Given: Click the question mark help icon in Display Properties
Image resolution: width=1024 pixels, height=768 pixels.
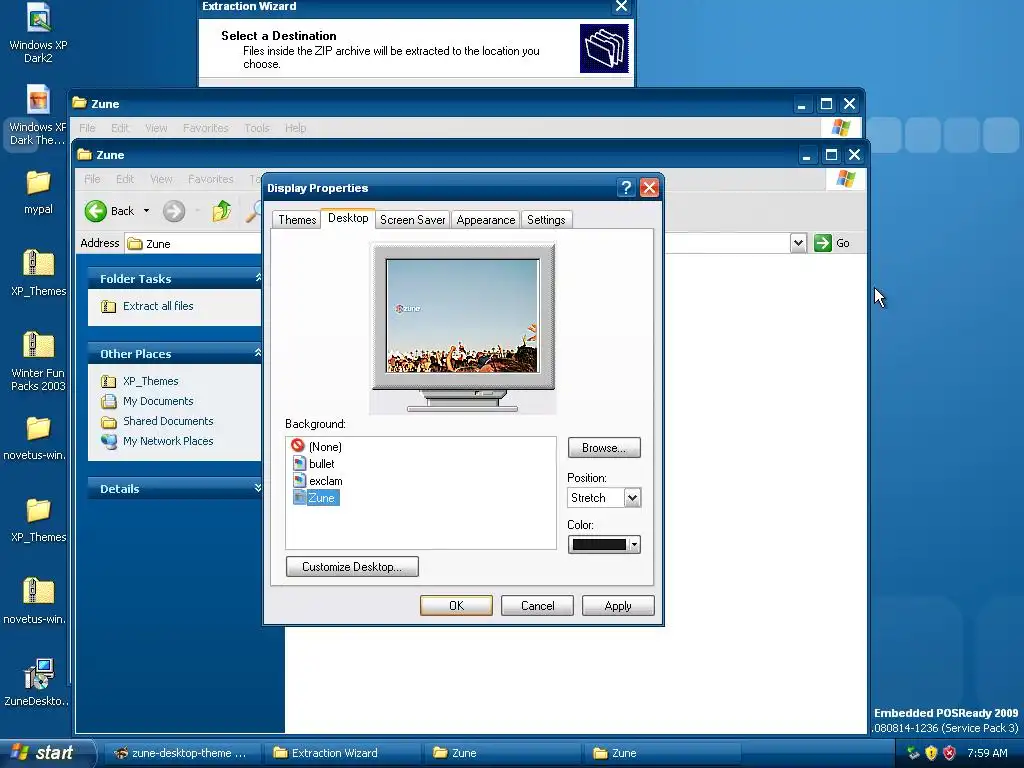Looking at the screenshot, I should (x=626, y=188).
